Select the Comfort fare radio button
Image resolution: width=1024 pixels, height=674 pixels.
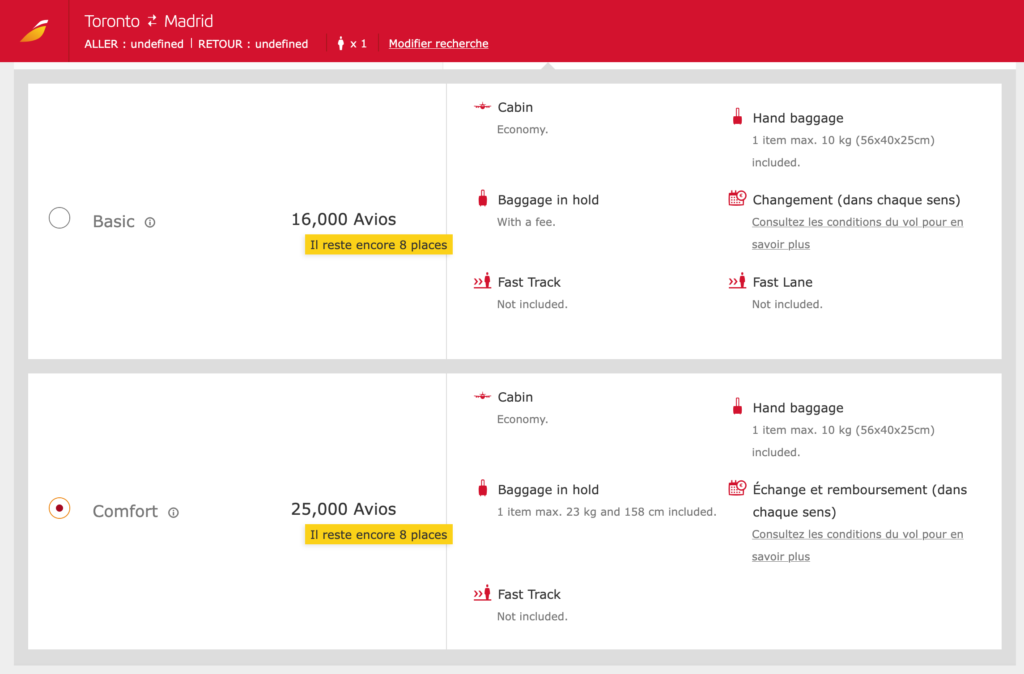59,508
